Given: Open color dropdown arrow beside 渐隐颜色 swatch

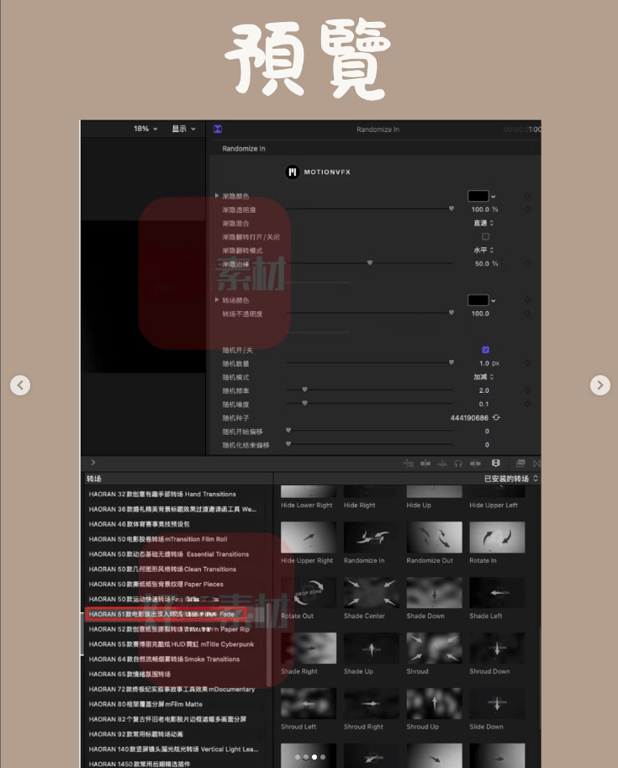Looking at the screenshot, I should tap(494, 196).
